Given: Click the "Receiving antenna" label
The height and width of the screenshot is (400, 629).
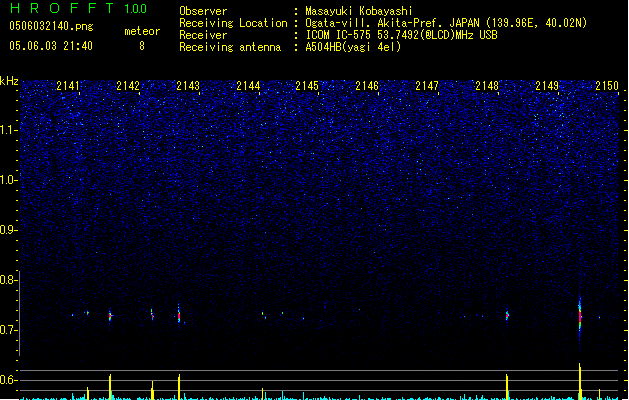Looking at the screenshot, I should pos(230,47).
